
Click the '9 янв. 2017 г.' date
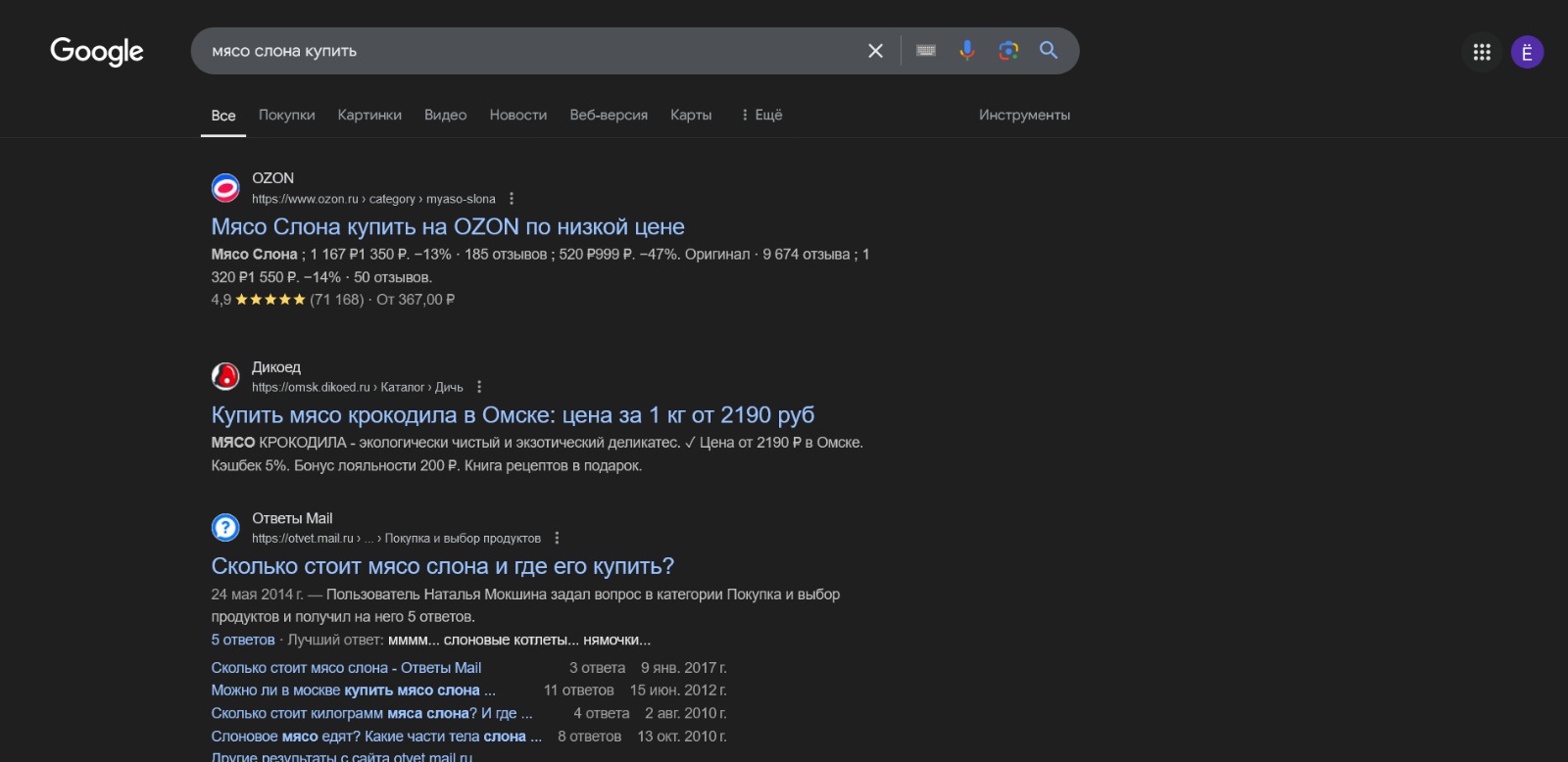coord(684,668)
